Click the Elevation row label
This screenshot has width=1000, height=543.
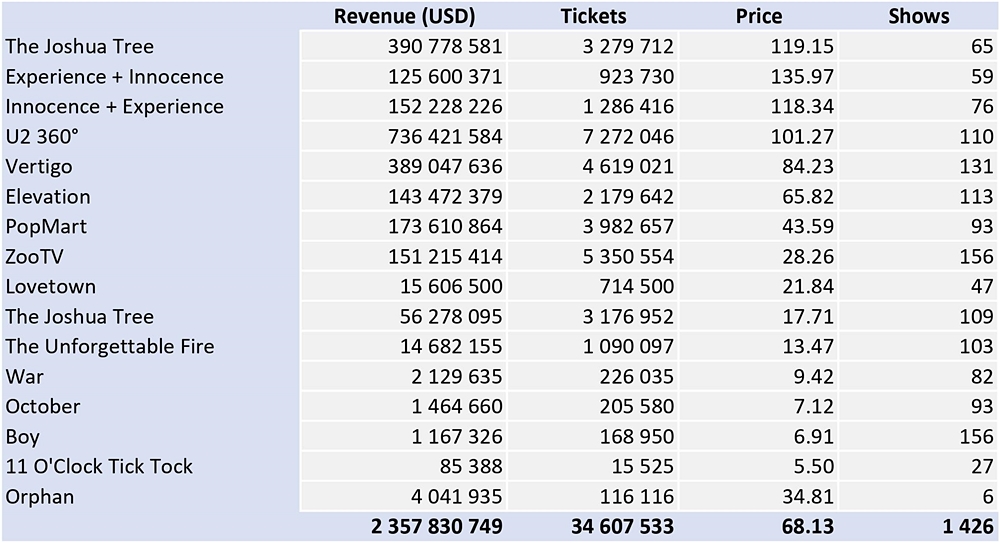(48, 197)
